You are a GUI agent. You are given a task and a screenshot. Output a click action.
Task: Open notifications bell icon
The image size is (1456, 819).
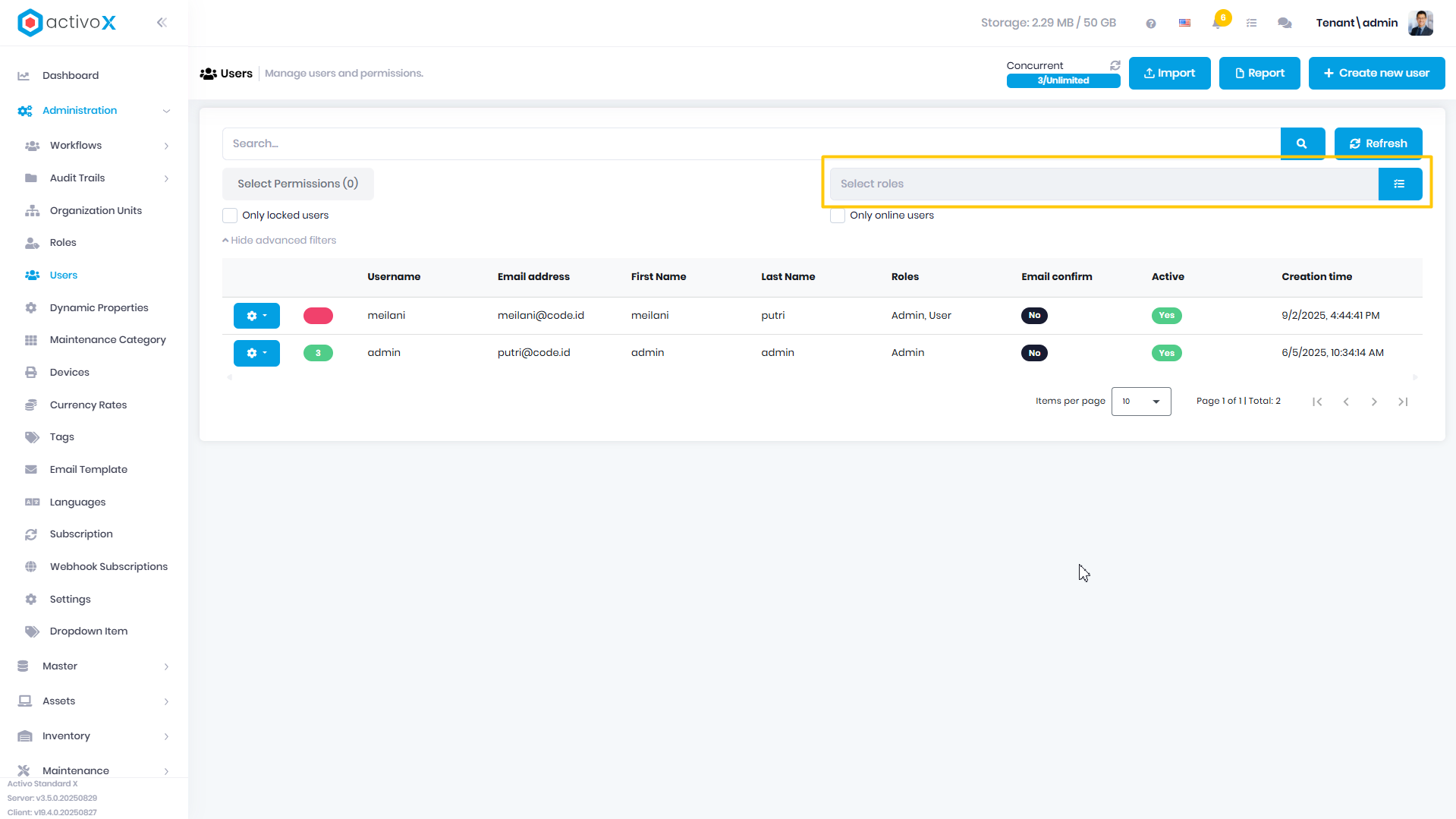(x=1217, y=24)
